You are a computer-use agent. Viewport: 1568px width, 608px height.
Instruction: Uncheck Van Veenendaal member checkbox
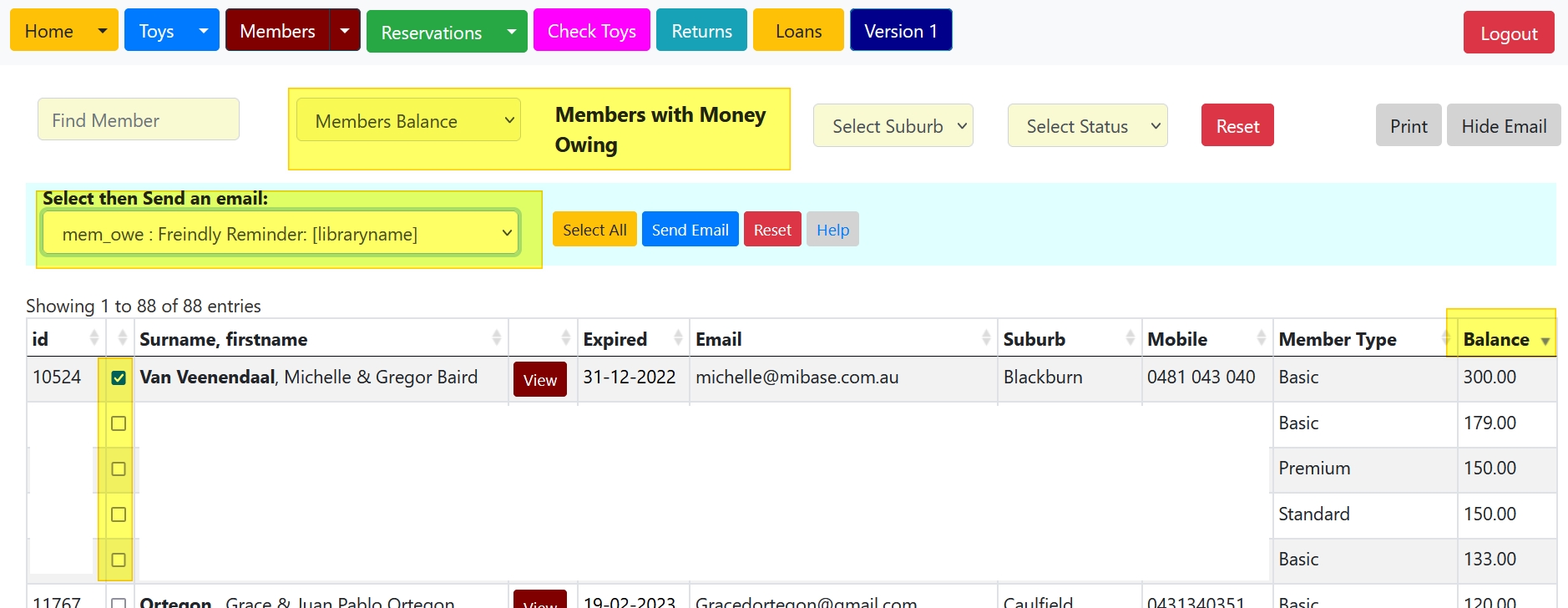(x=119, y=378)
